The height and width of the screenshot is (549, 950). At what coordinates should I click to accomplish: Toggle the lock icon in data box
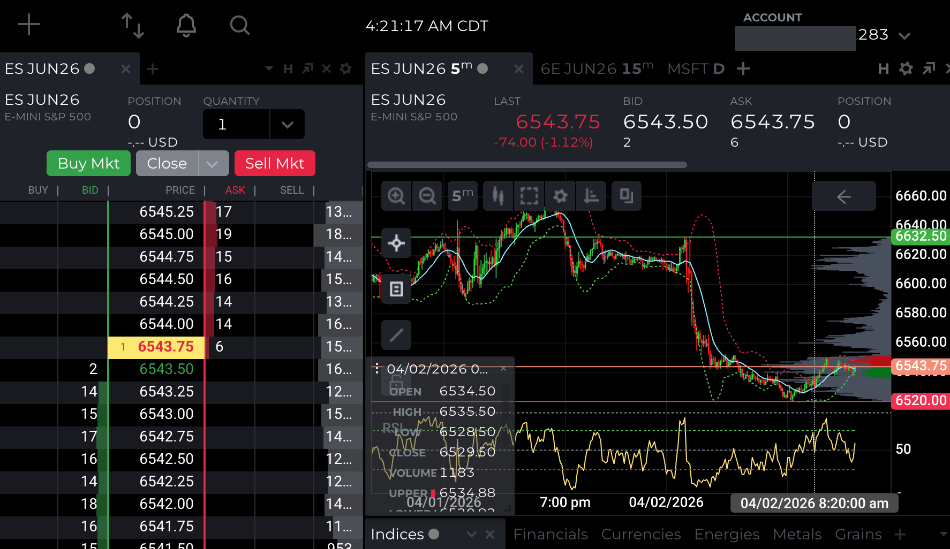click(x=396, y=382)
